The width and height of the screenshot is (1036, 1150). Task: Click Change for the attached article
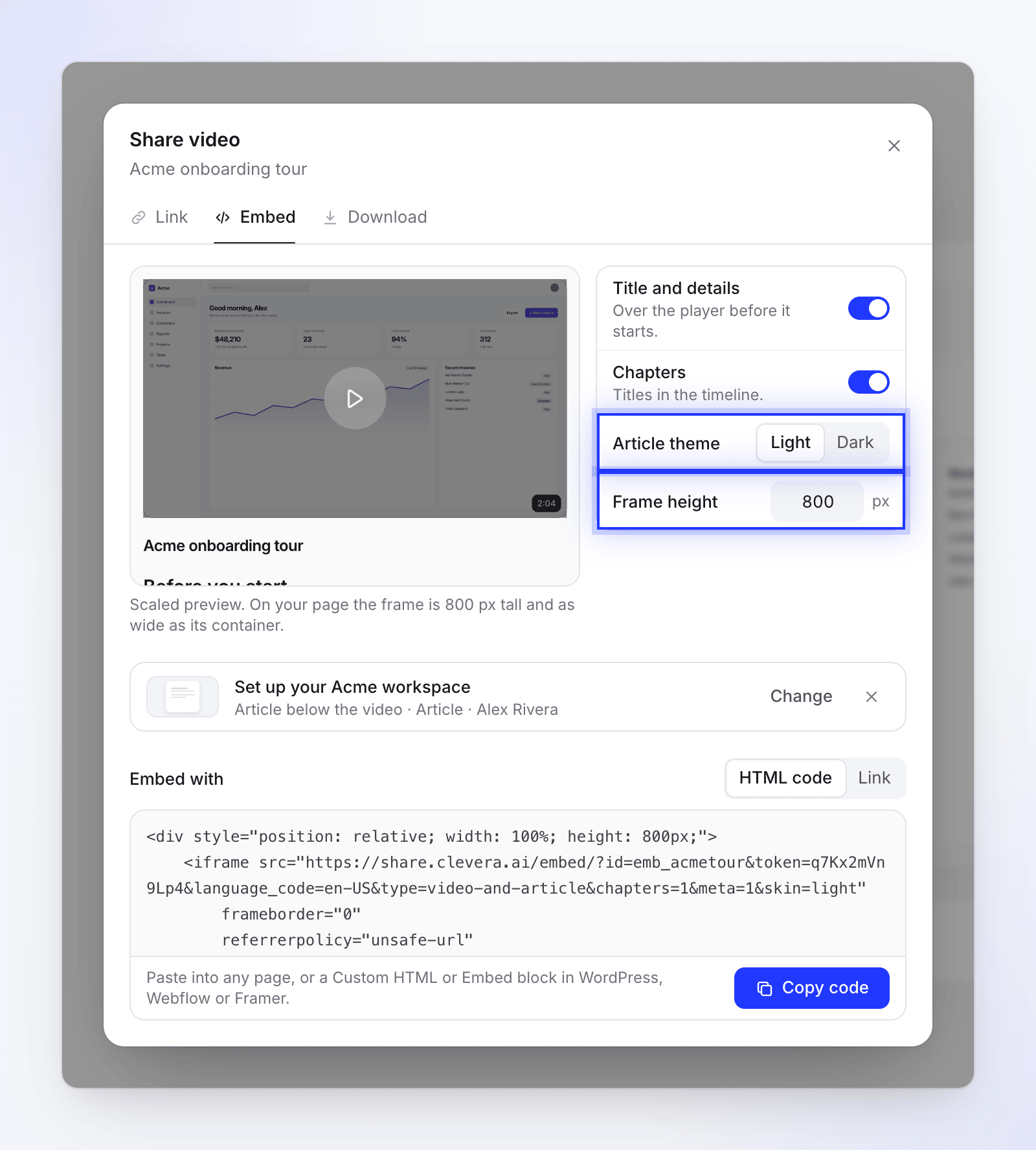pos(801,697)
